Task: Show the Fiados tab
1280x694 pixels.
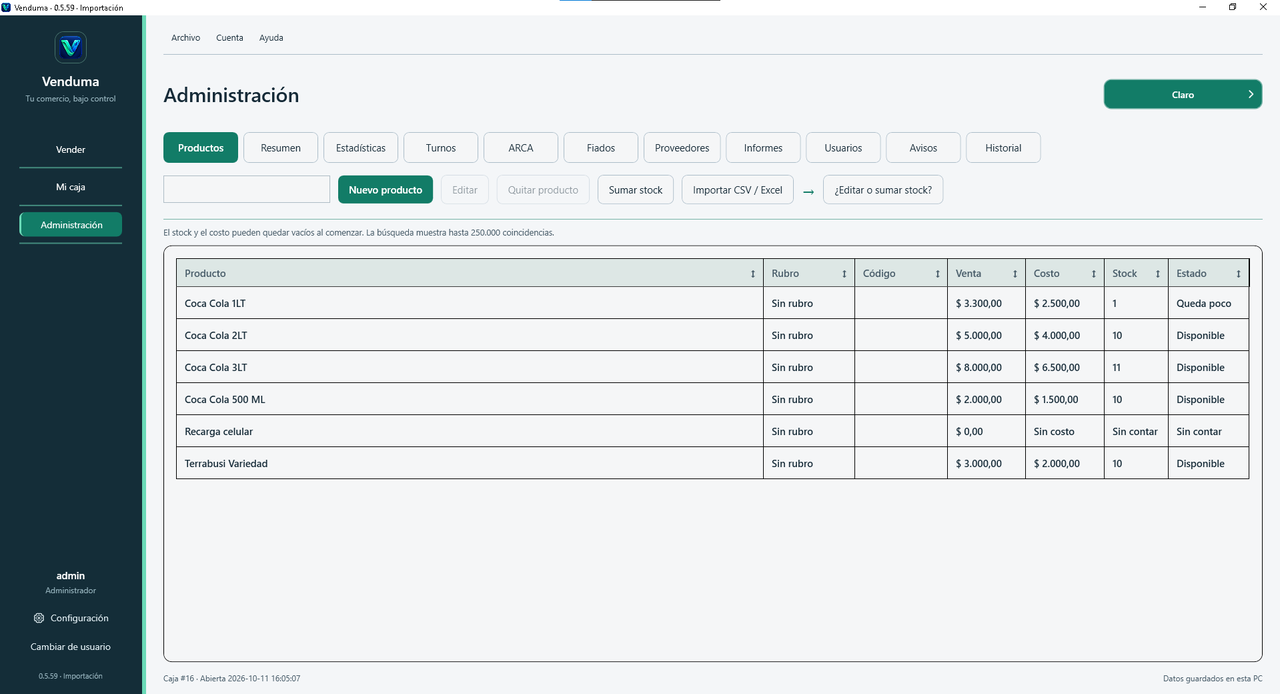Action: 601,148
